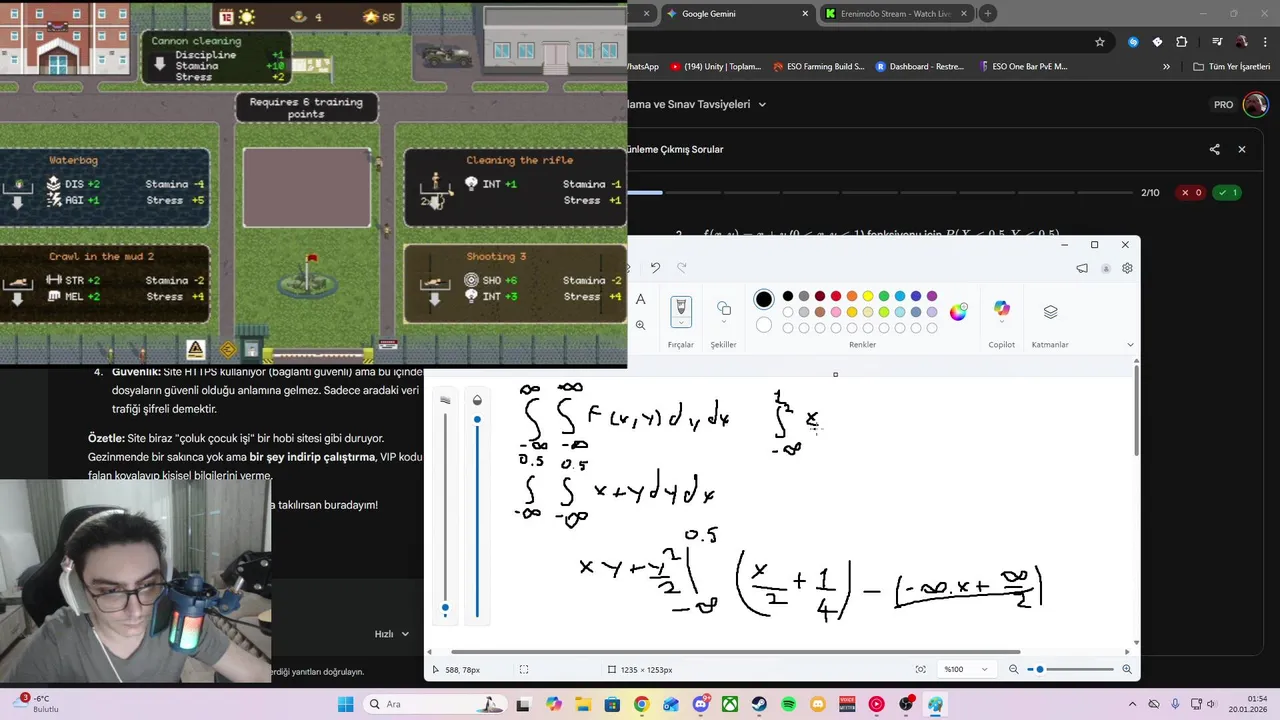Screen dimensions: 1280x720
Task: Open the Hızlı model selector
Action: pos(392,634)
